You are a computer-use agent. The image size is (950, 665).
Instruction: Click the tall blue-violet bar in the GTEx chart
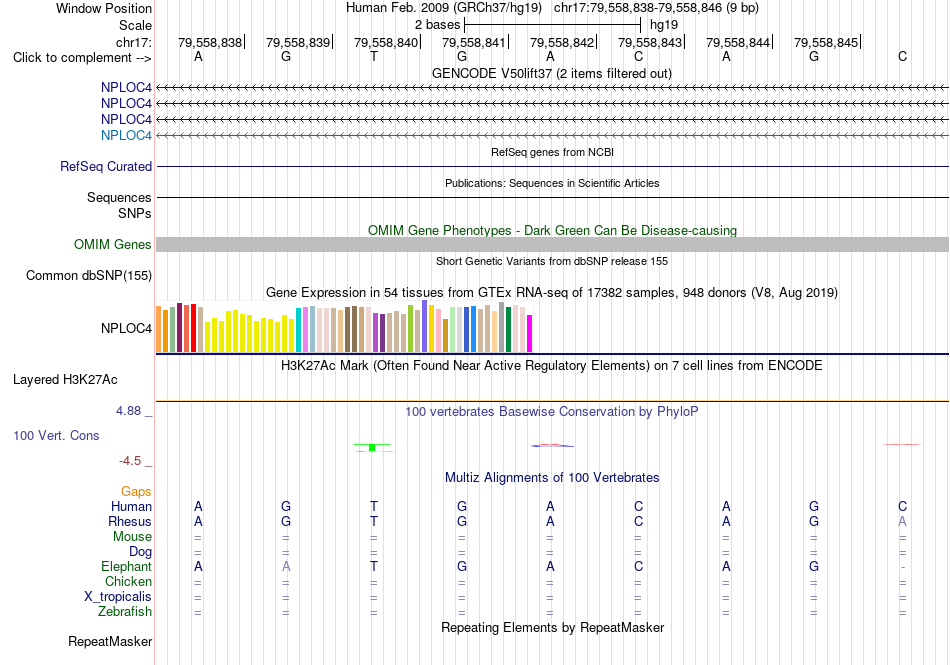click(425, 326)
